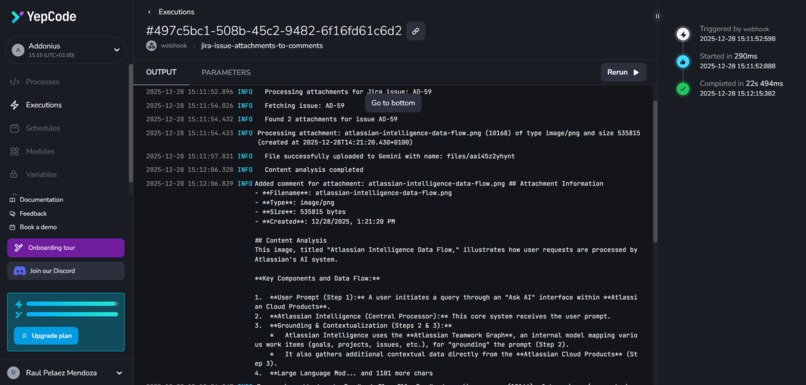The width and height of the screenshot is (806, 385).
Task: Click the Triggered by webhook timeline icon
Action: click(x=683, y=34)
